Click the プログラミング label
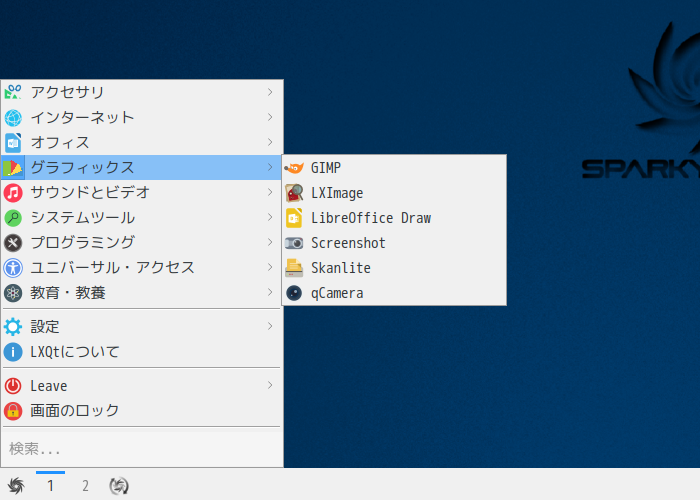 (83, 242)
